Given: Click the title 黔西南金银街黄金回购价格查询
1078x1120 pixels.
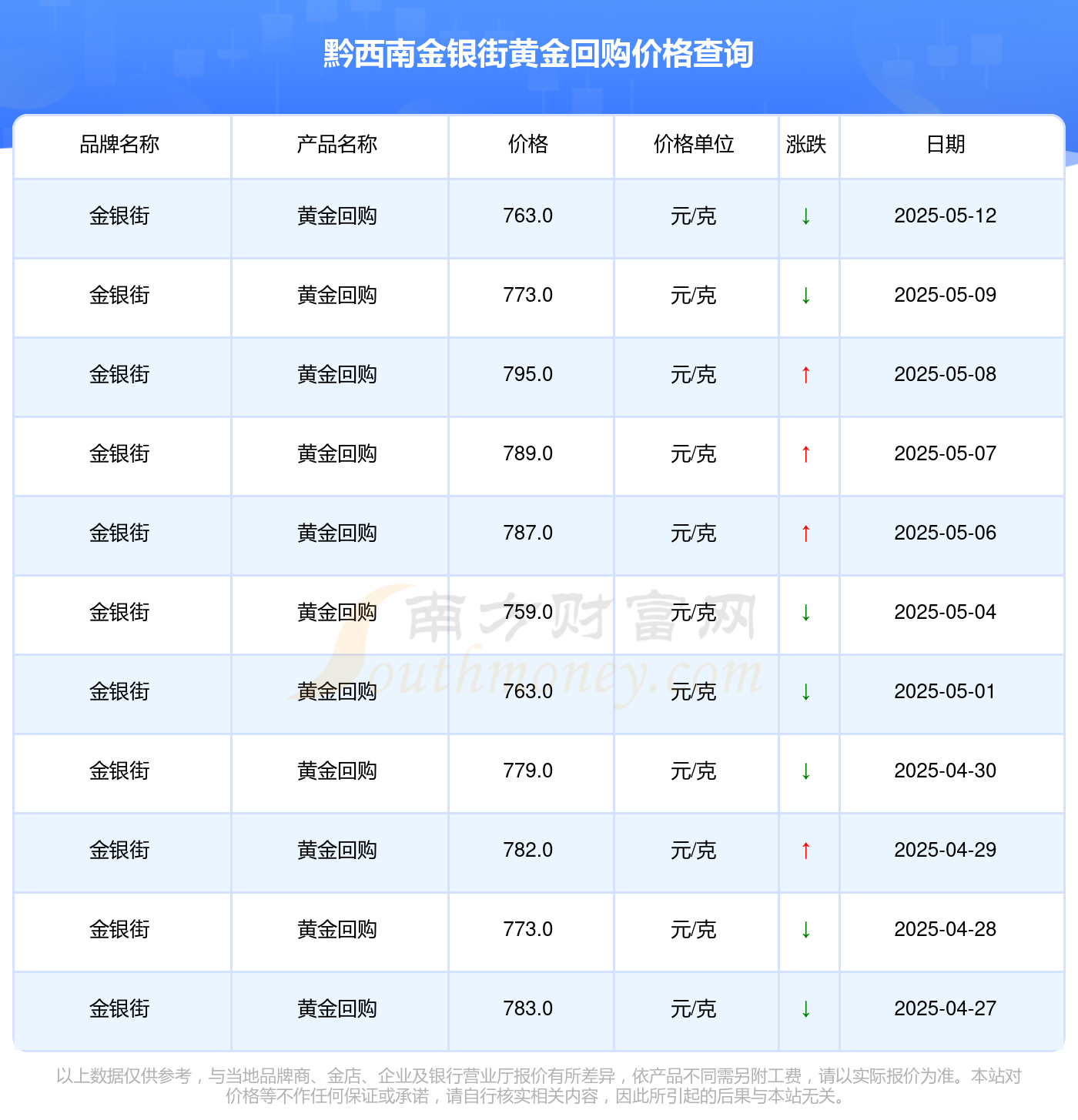Looking at the screenshot, I should pos(538,54).
